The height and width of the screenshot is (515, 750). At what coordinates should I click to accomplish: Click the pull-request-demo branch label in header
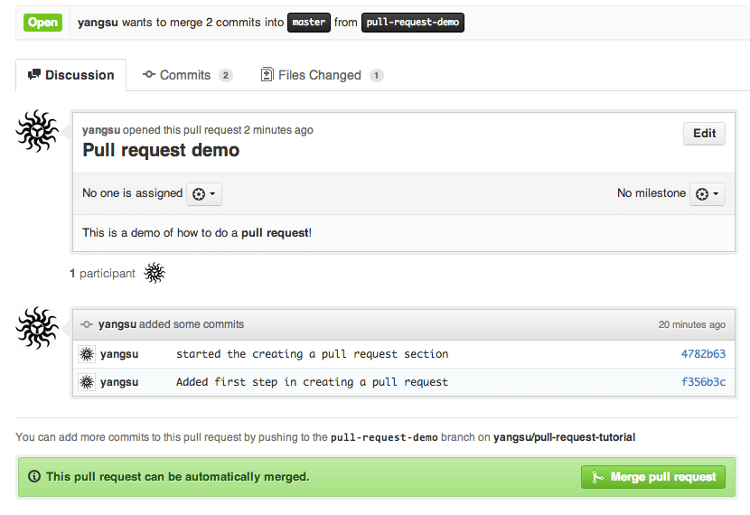[412, 22]
